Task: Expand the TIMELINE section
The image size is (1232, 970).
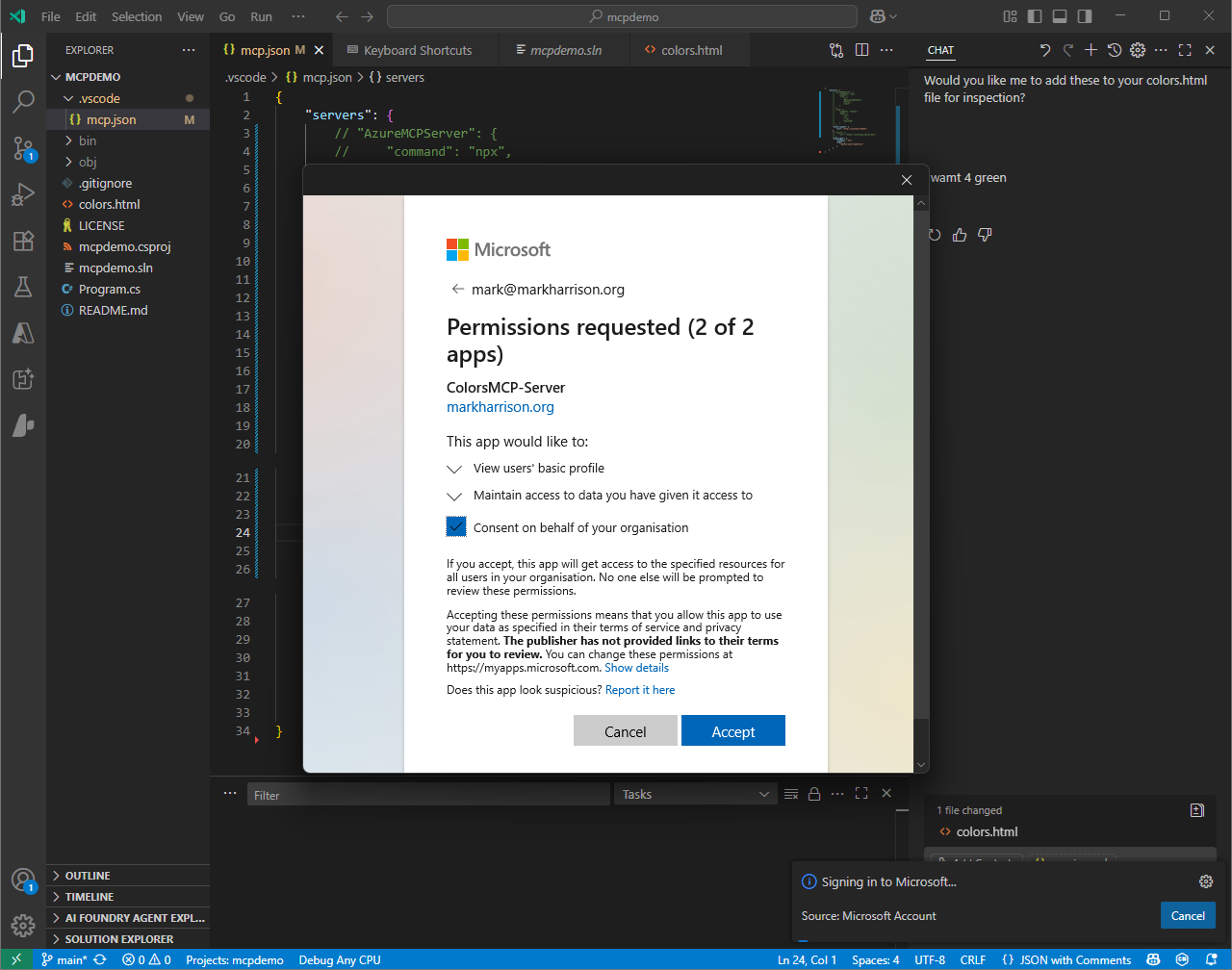Action: click(128, 897)
